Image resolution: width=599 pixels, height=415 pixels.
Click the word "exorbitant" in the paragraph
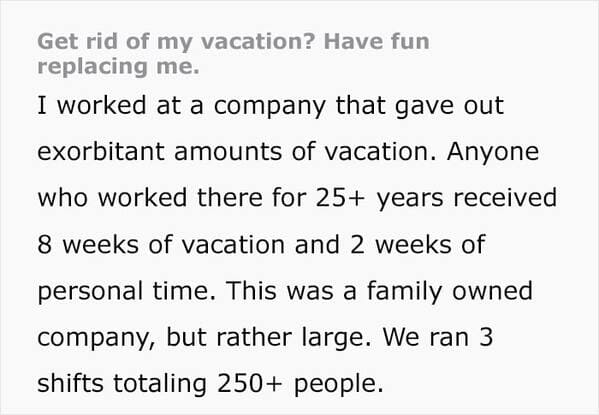click(101, 151)
